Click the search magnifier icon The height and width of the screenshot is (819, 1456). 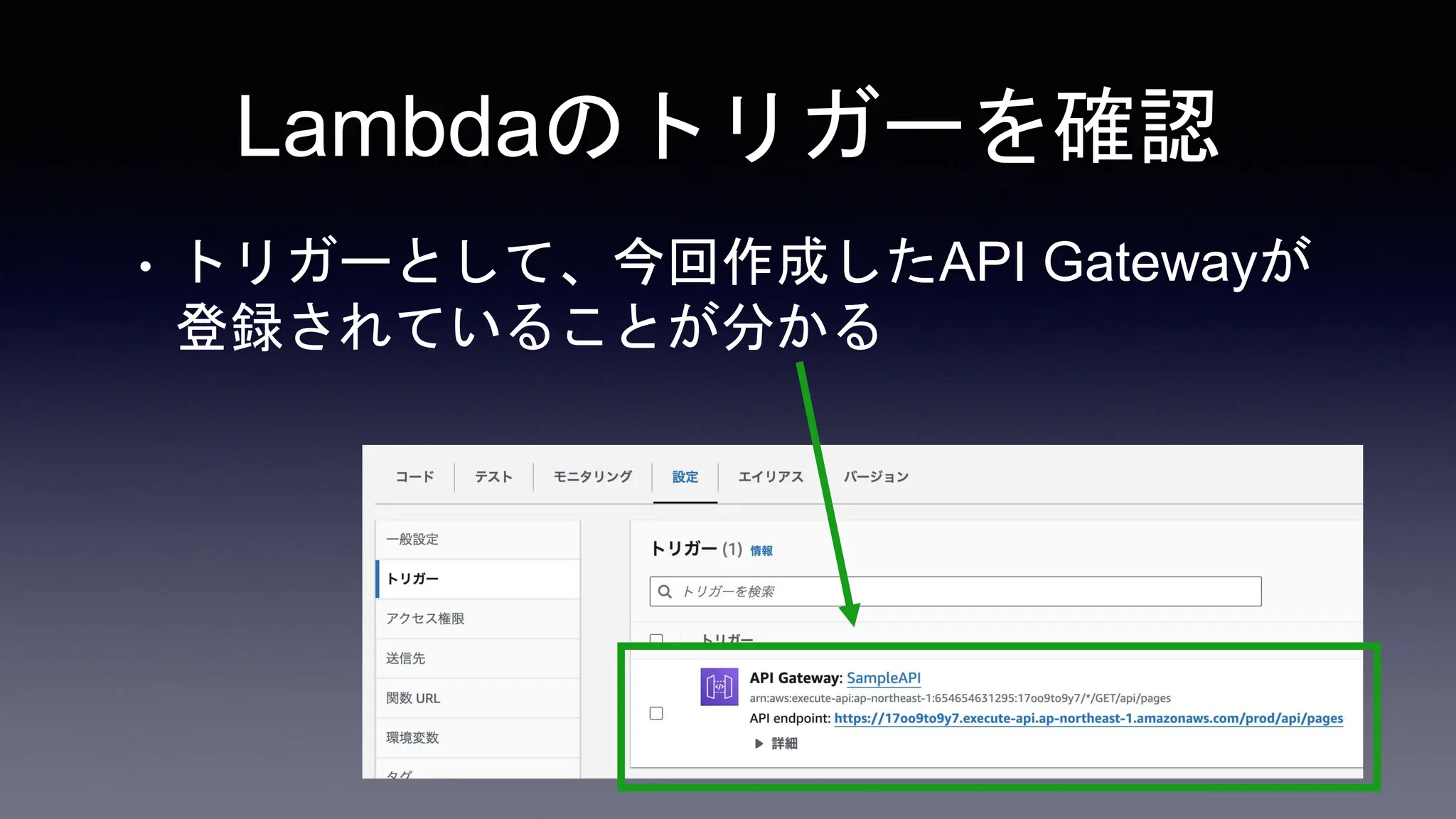click(665, 591)
